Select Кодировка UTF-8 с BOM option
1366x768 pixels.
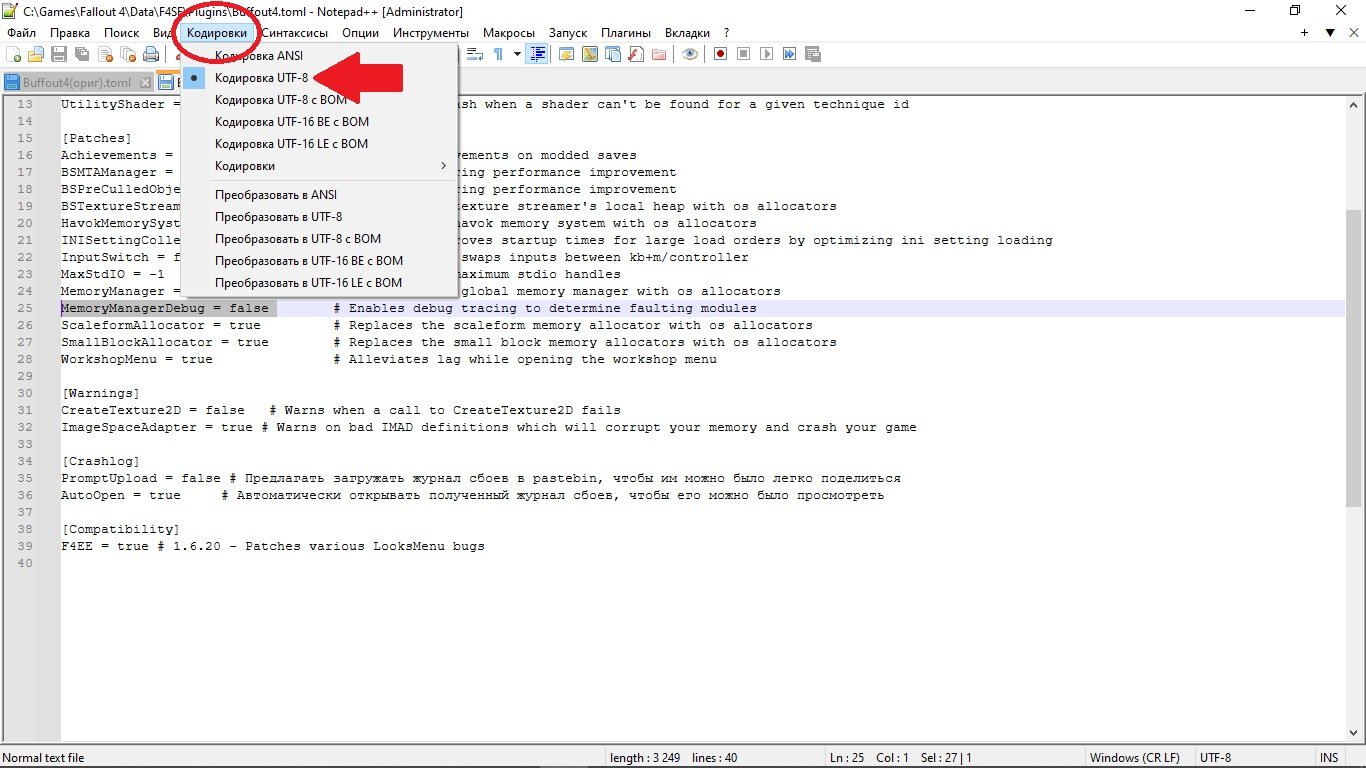tap(281, 100)
